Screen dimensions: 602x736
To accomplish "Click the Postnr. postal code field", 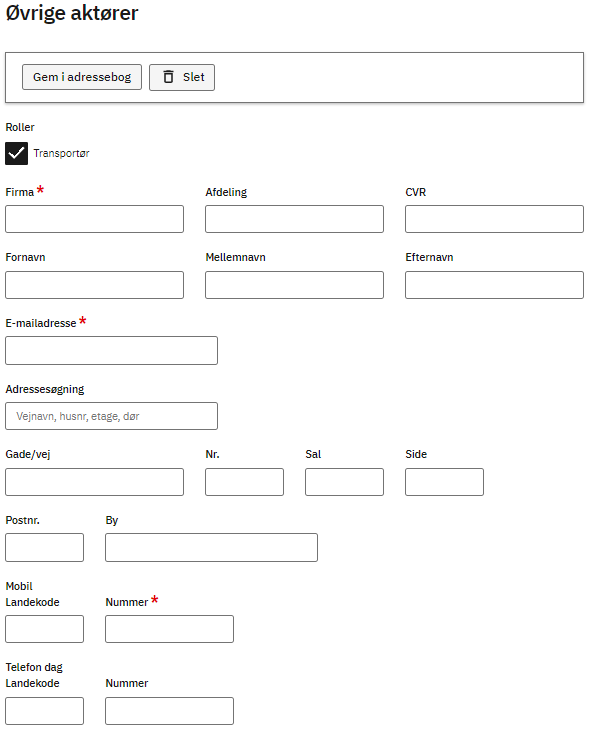I will (x=44, y=548).
